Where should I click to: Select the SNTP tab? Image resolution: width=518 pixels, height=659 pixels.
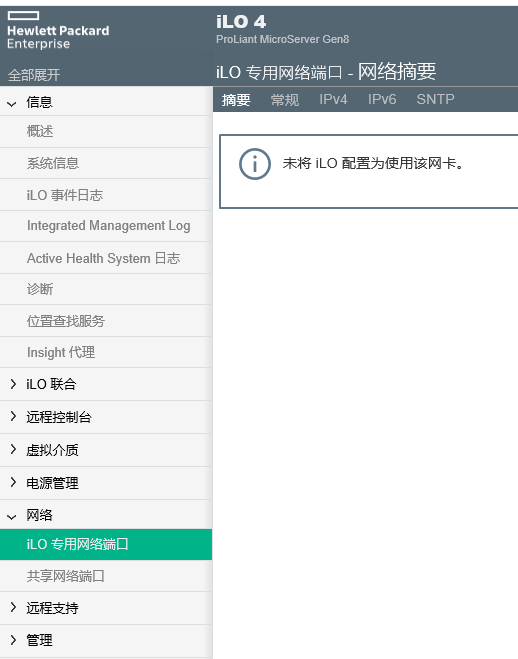[x=435, y=100]
